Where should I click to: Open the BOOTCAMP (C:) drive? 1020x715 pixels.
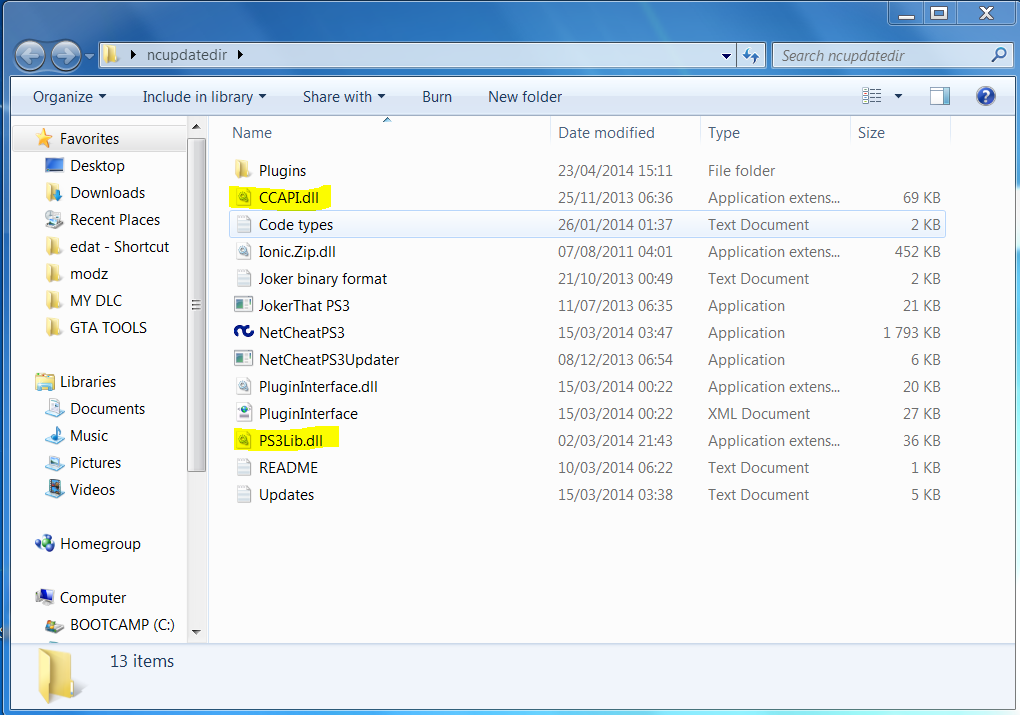[x=122, y=625]
